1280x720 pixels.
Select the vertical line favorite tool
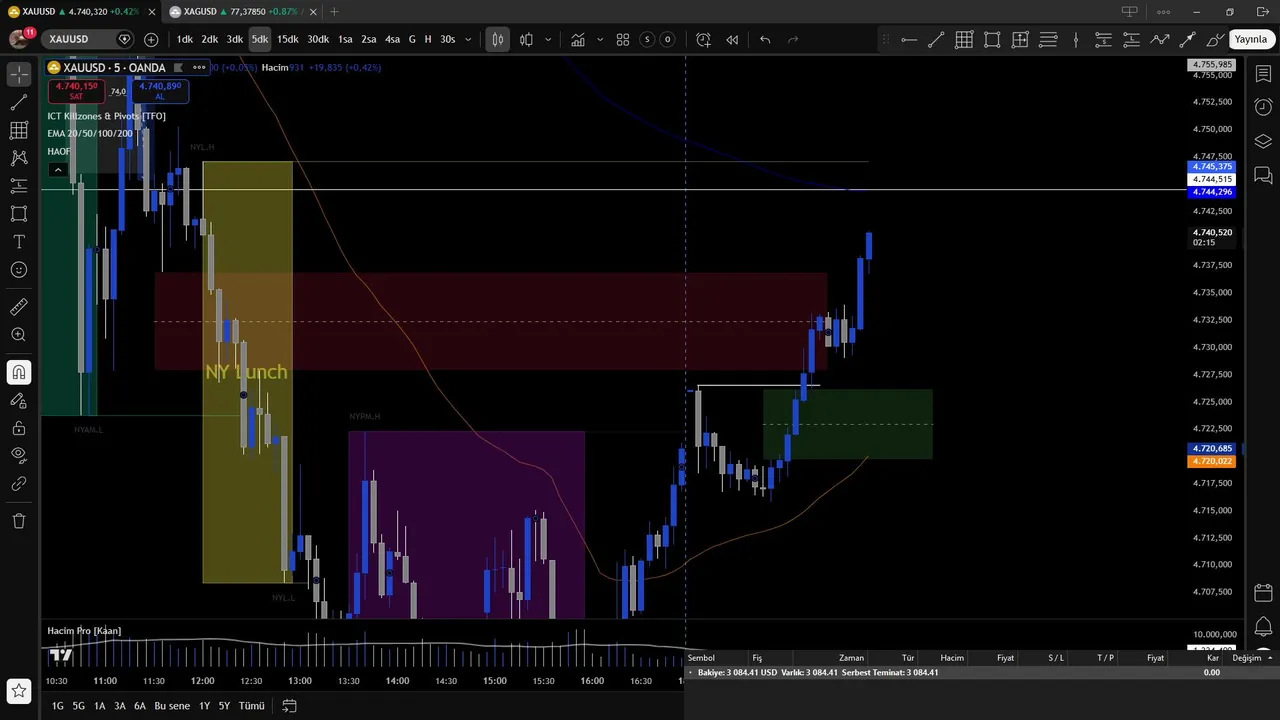click(1076, 40)
